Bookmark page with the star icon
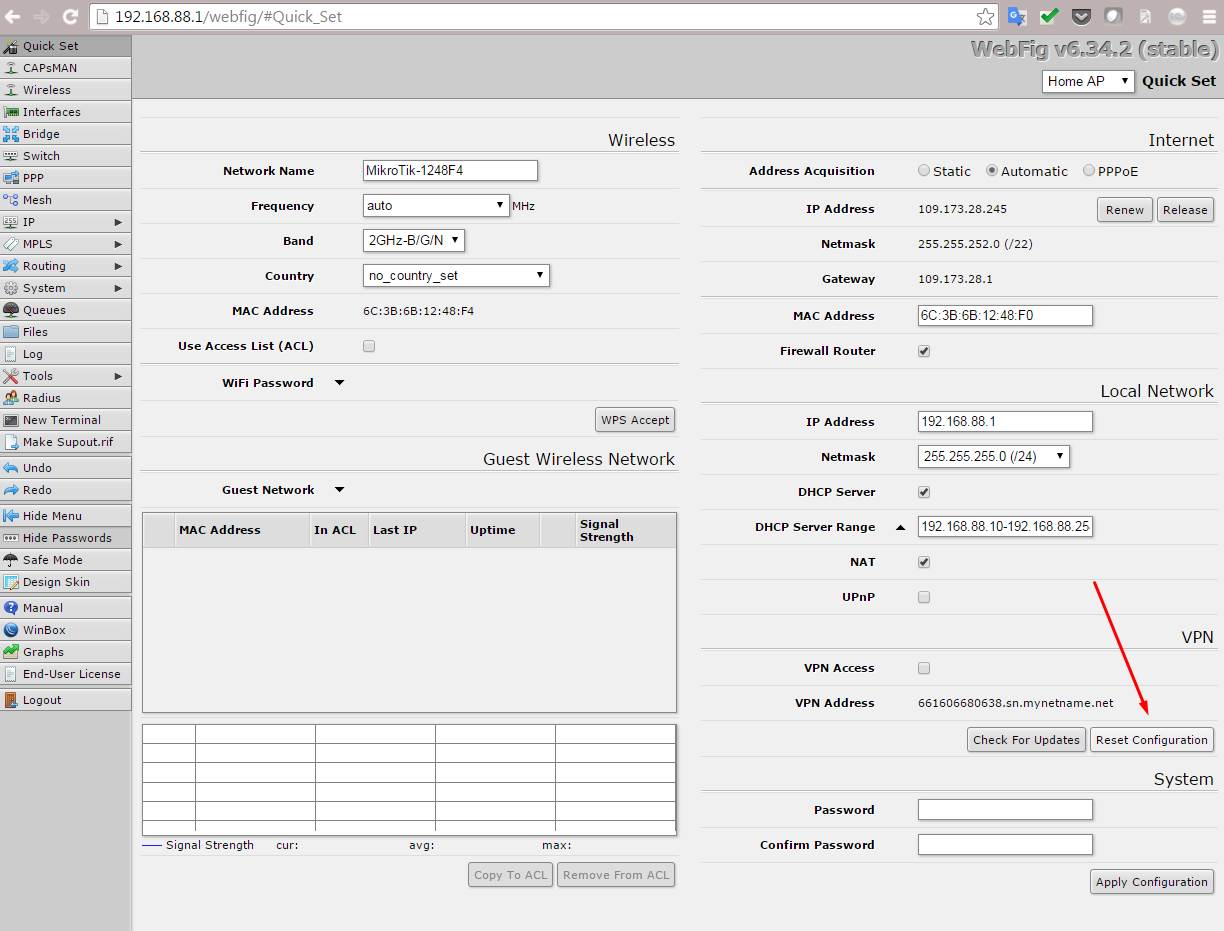This screenshot has height=931, width=1224. (x=985, y=17)
